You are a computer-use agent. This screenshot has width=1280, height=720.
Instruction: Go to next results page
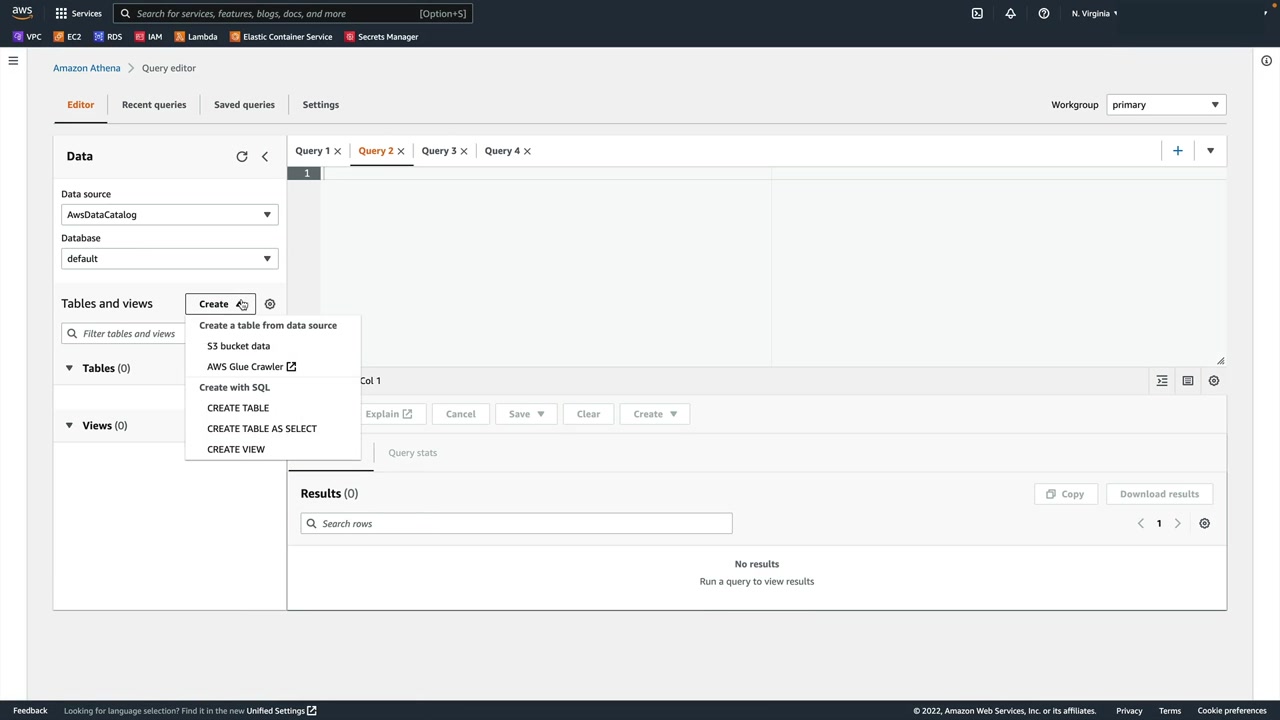click(x=1178, y=524)
